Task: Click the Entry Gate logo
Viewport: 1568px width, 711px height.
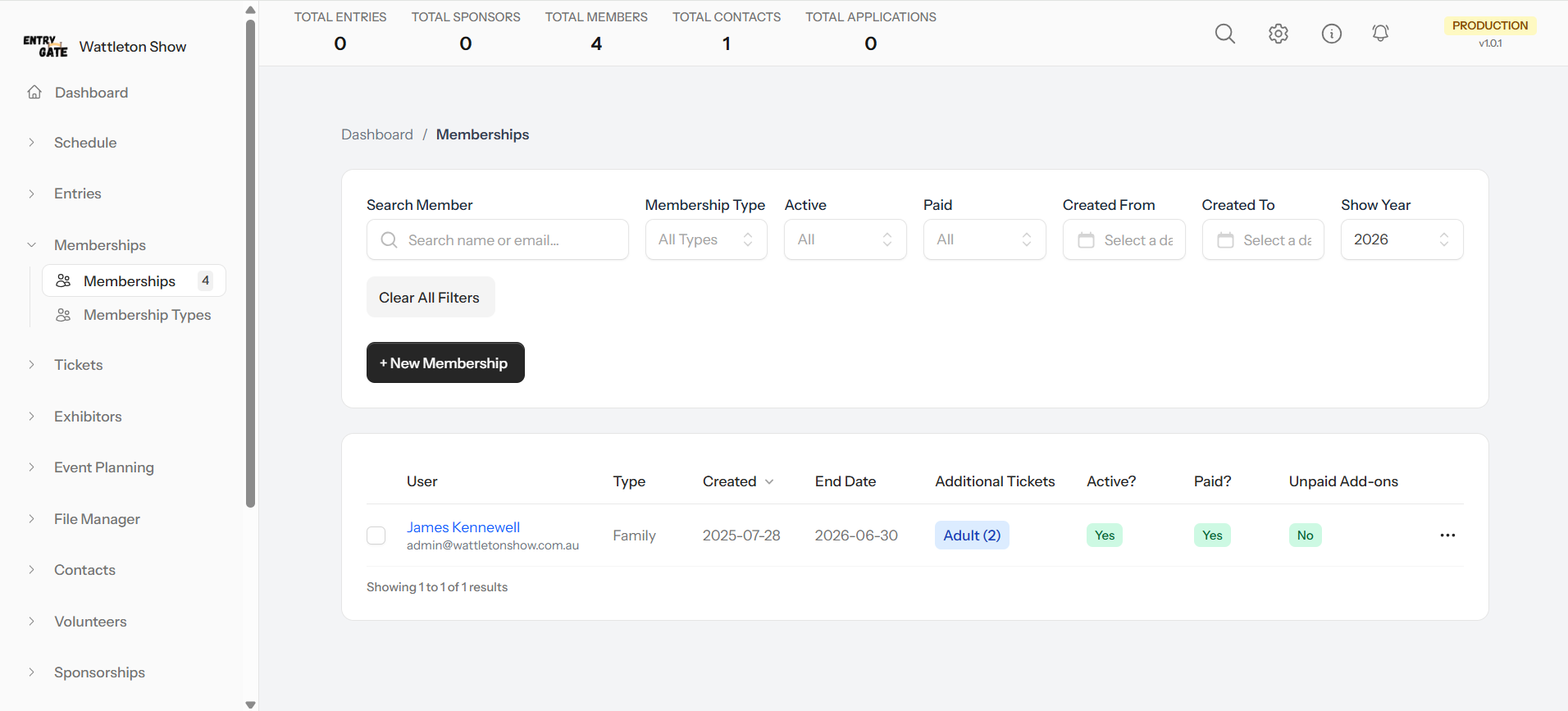Action: (x=45, y=47)
